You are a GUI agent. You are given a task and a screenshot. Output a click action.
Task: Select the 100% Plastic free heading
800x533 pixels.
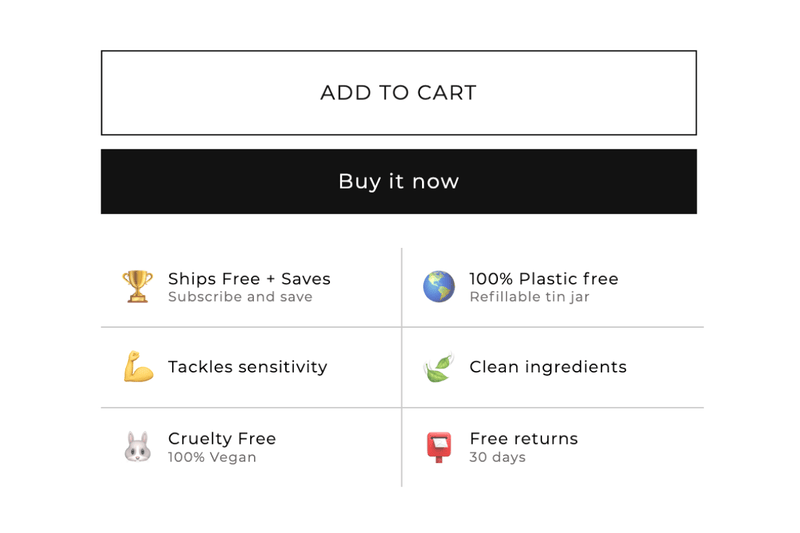[544, 279]
